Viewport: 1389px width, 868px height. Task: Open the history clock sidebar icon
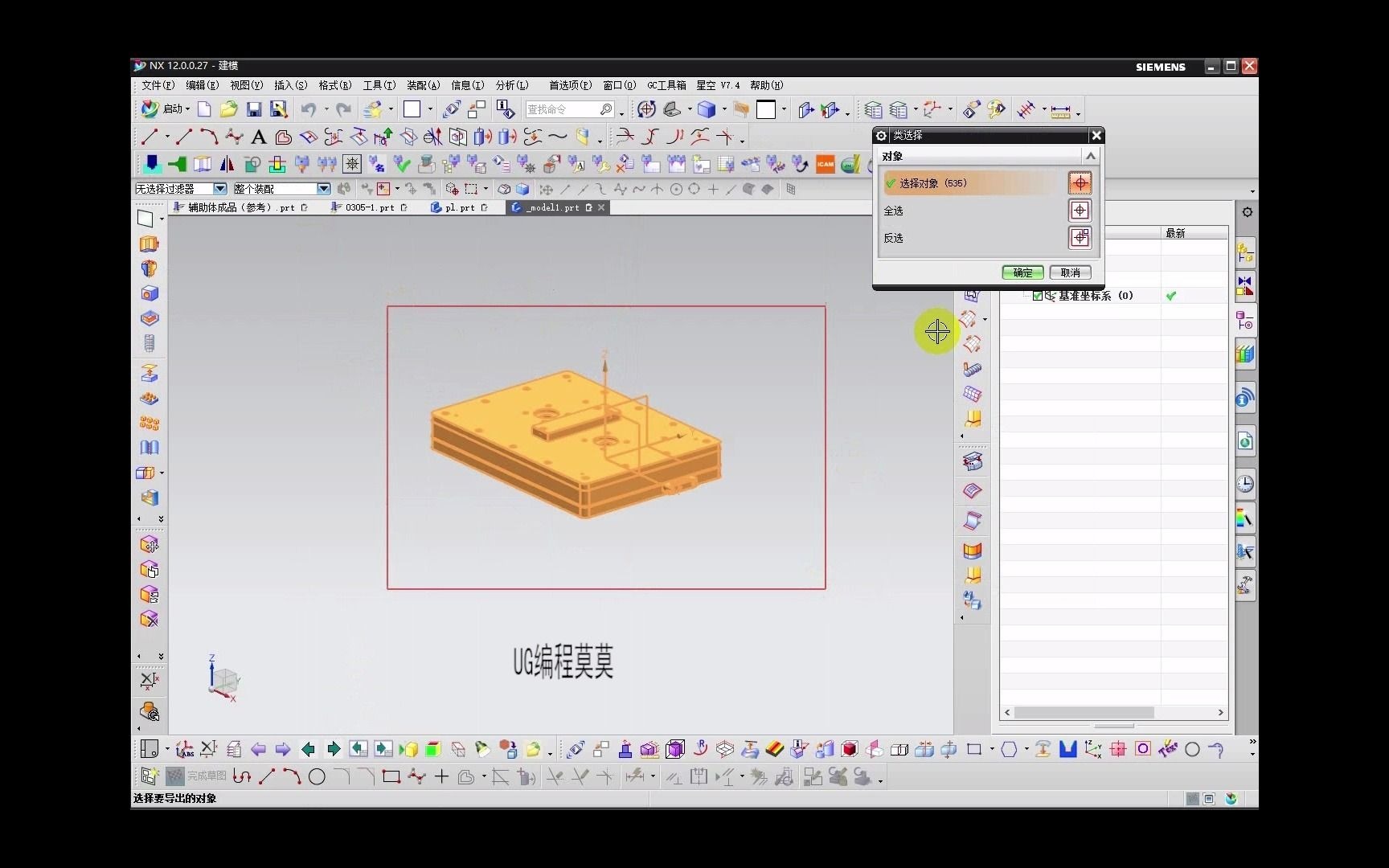1245,483
